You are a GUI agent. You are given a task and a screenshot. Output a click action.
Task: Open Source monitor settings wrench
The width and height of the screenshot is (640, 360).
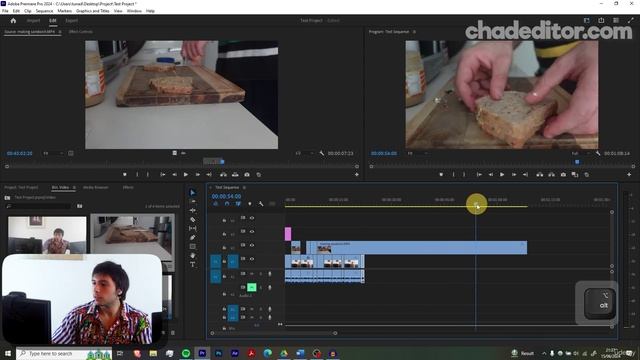pos(322,153)
